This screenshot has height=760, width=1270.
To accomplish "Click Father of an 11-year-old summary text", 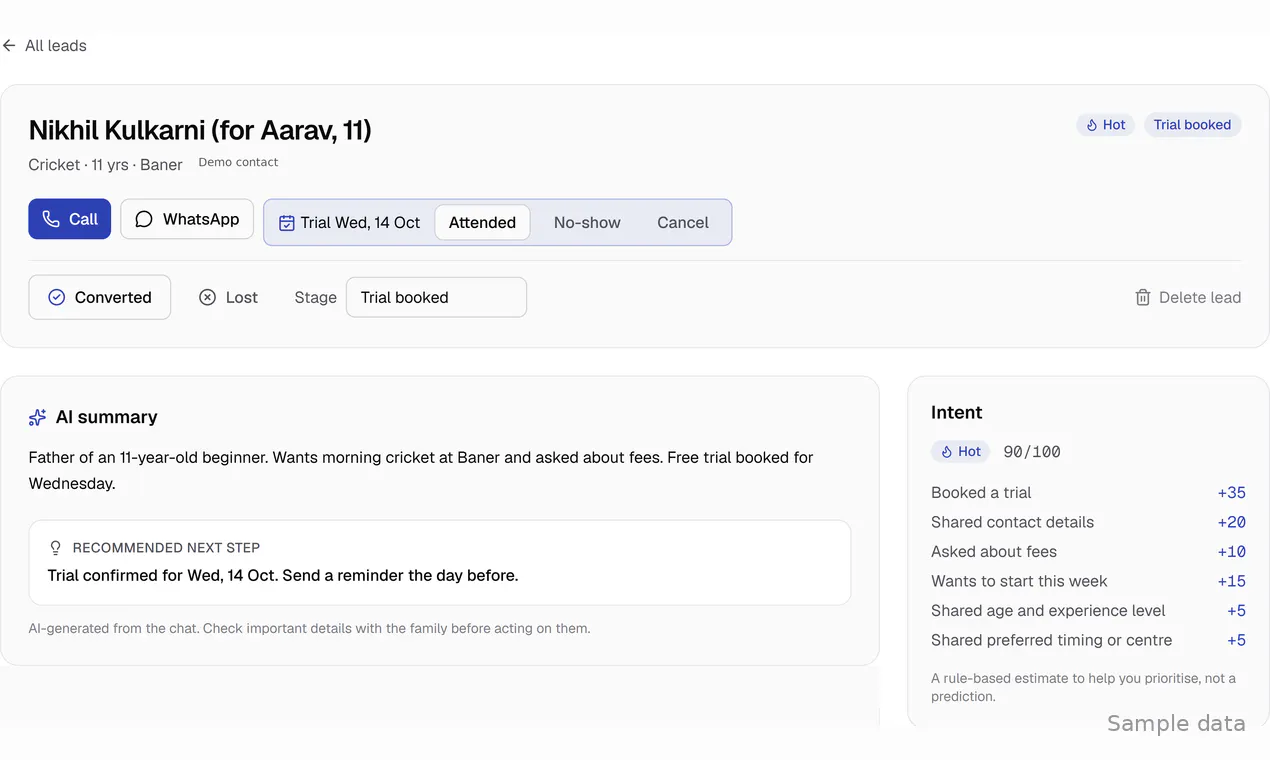I will pyautogui.click(x=421, y=470).
